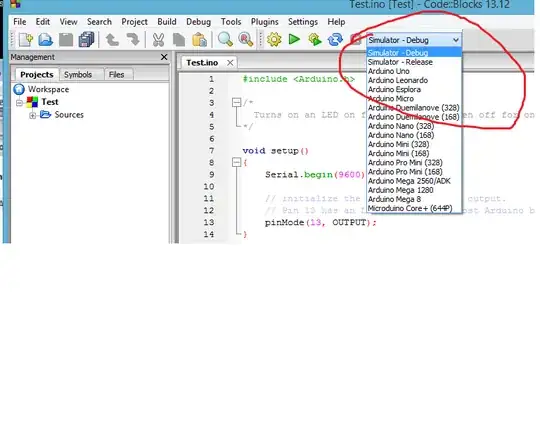The width and height of the screenshot is (540, 432).
Task: Click the Undo arrow icon
Action: coord(112,40)
